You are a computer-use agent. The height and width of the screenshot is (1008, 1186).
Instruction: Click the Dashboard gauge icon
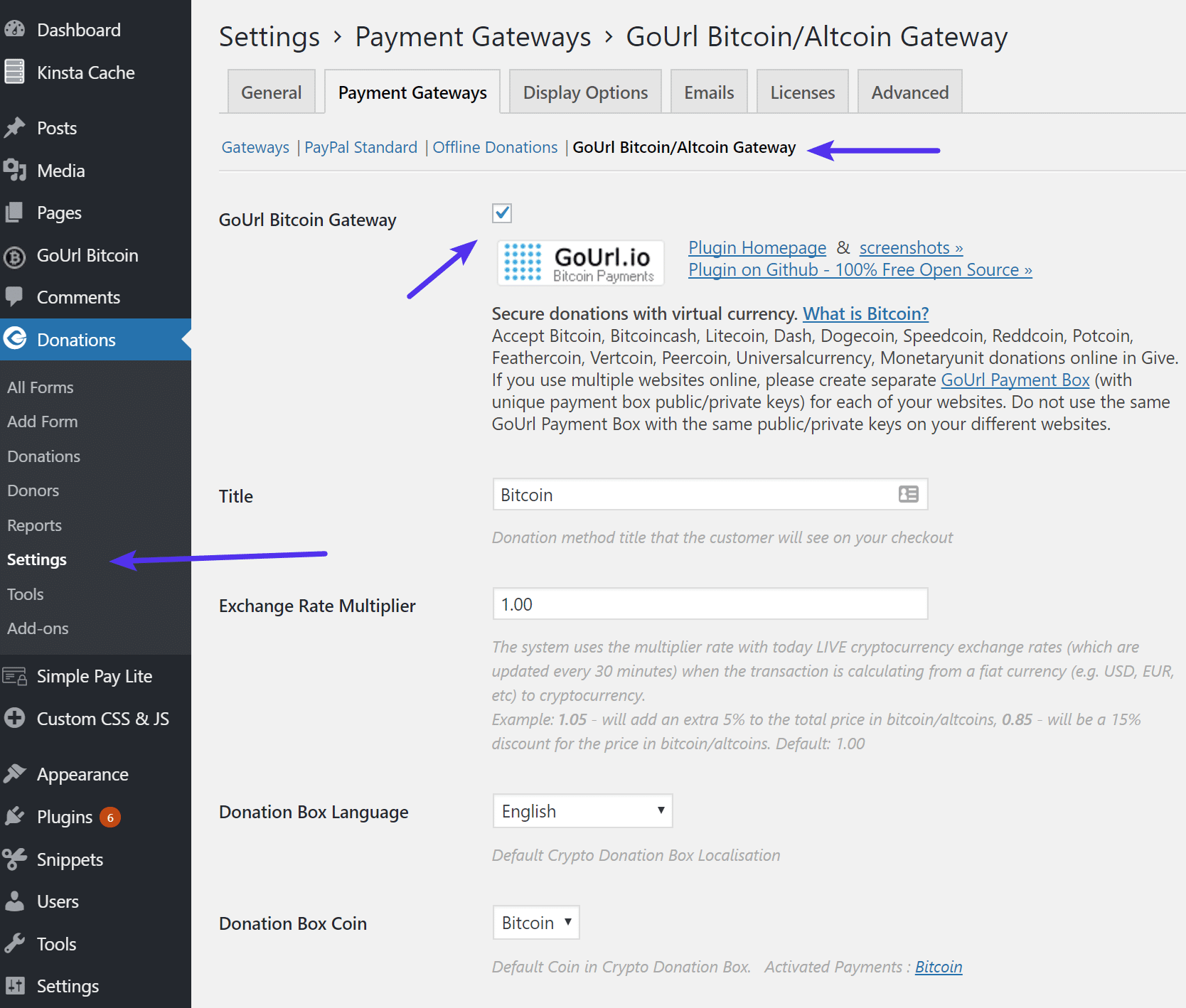[14, 30]
